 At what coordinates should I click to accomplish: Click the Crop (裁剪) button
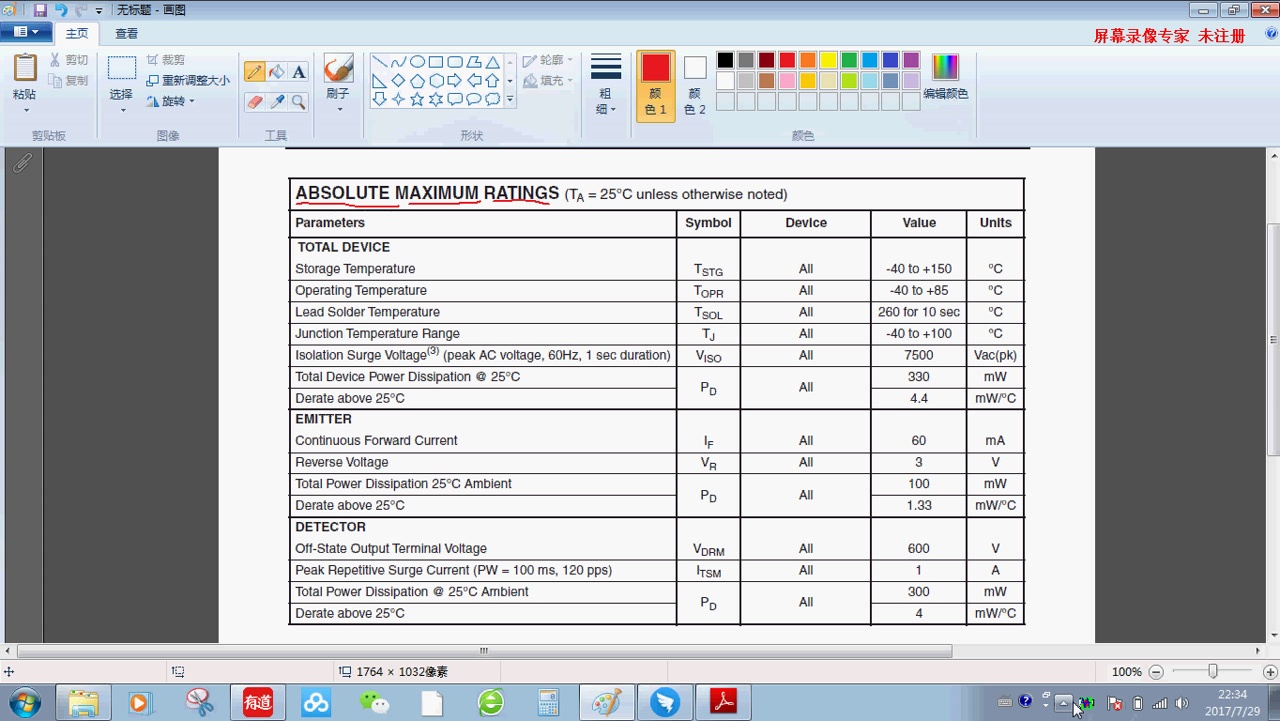[166, 60]
